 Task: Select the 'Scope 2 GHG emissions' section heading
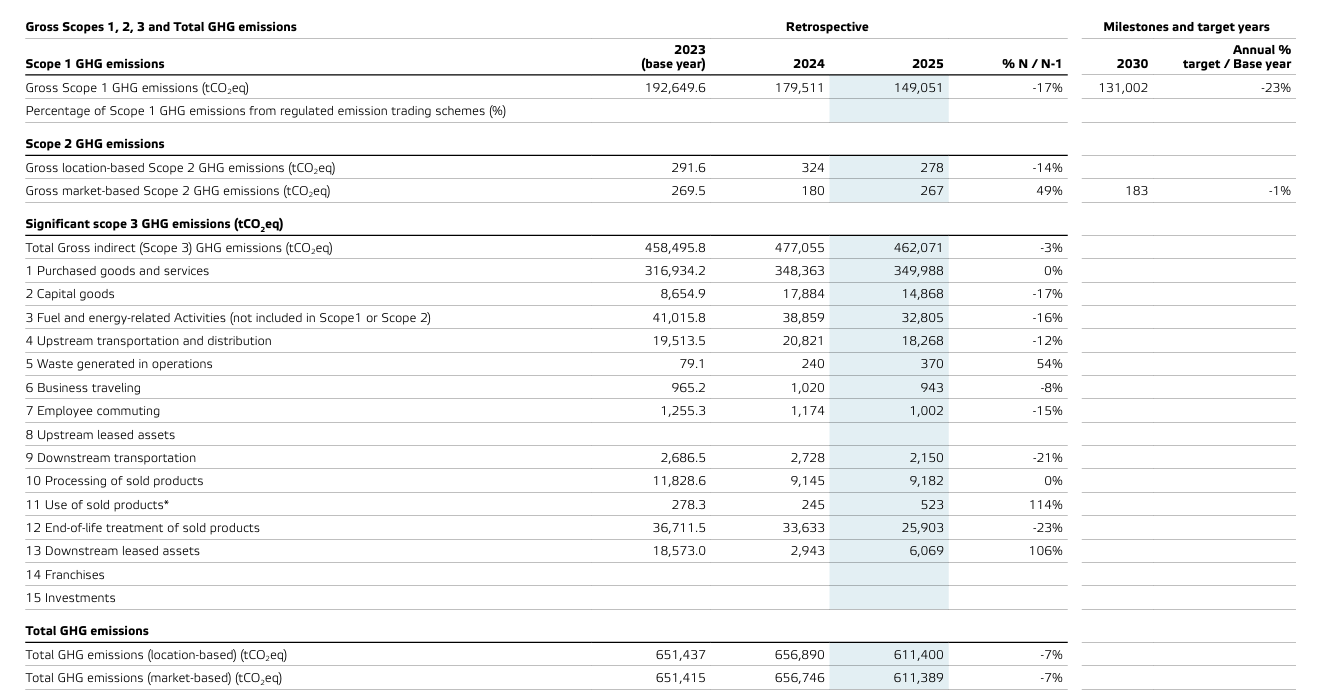click(x=95, y=144)
